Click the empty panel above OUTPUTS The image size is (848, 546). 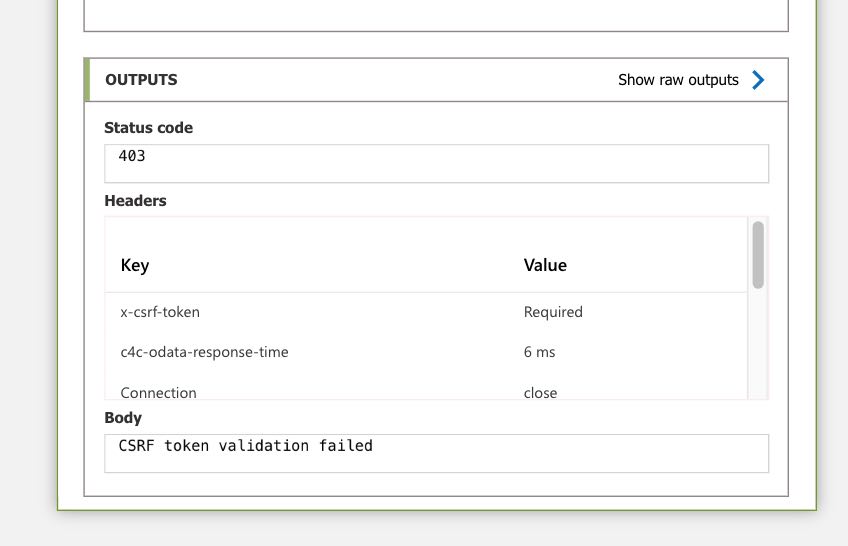coord(436,15)
